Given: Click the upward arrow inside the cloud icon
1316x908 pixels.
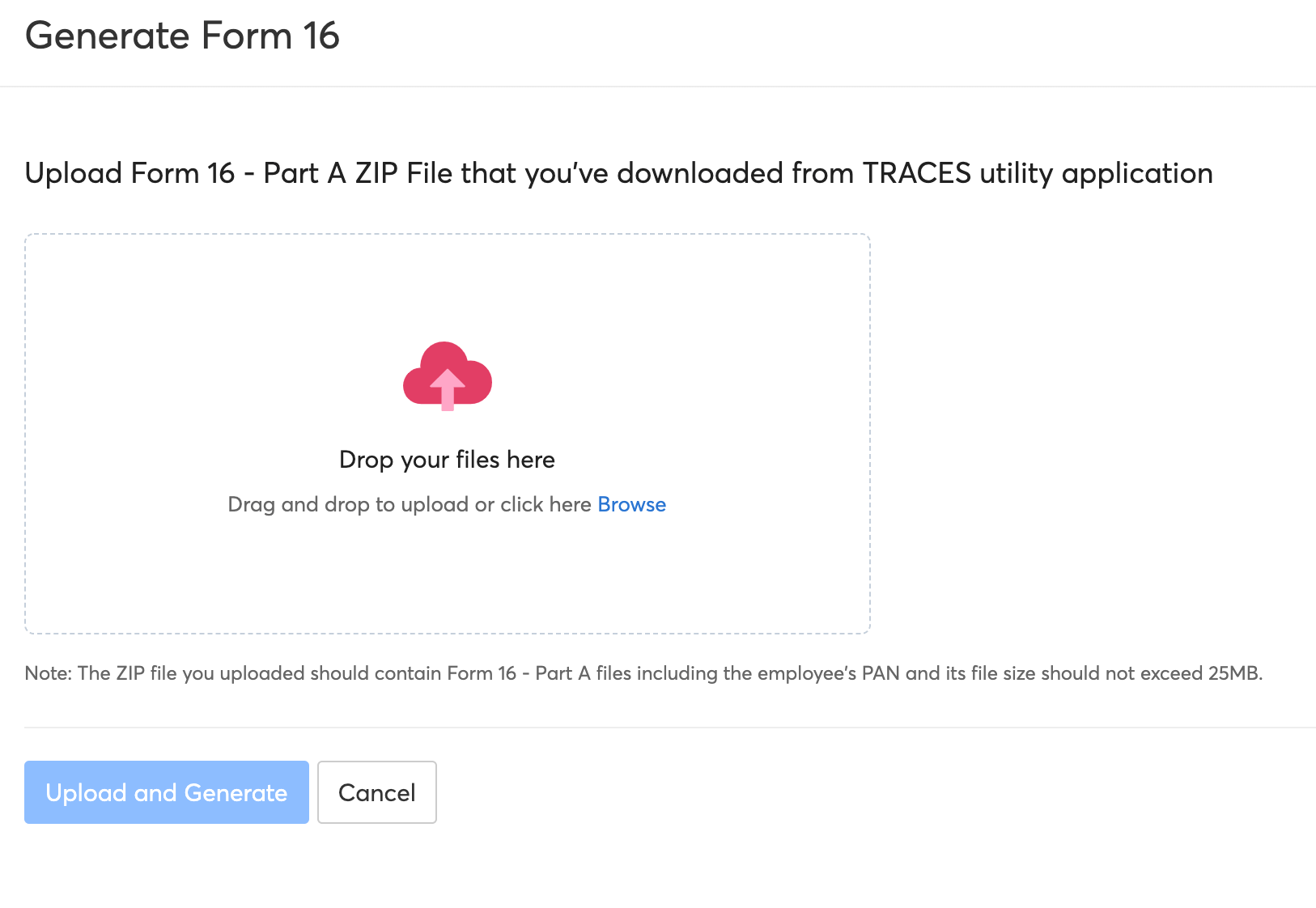Looking at the screenshot, I should (448, 387).
